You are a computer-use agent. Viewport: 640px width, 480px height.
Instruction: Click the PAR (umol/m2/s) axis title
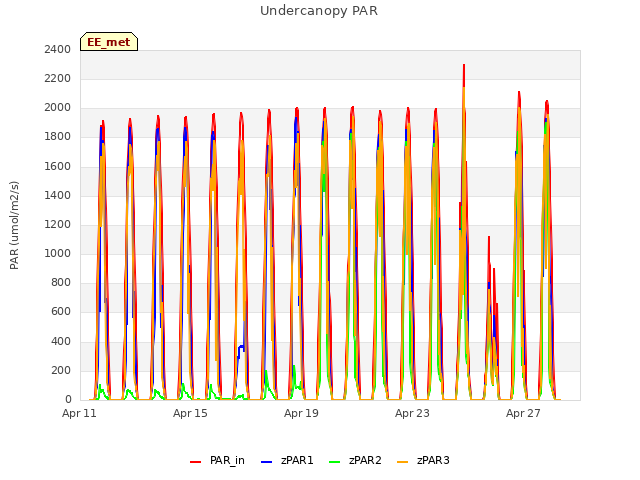14,225
